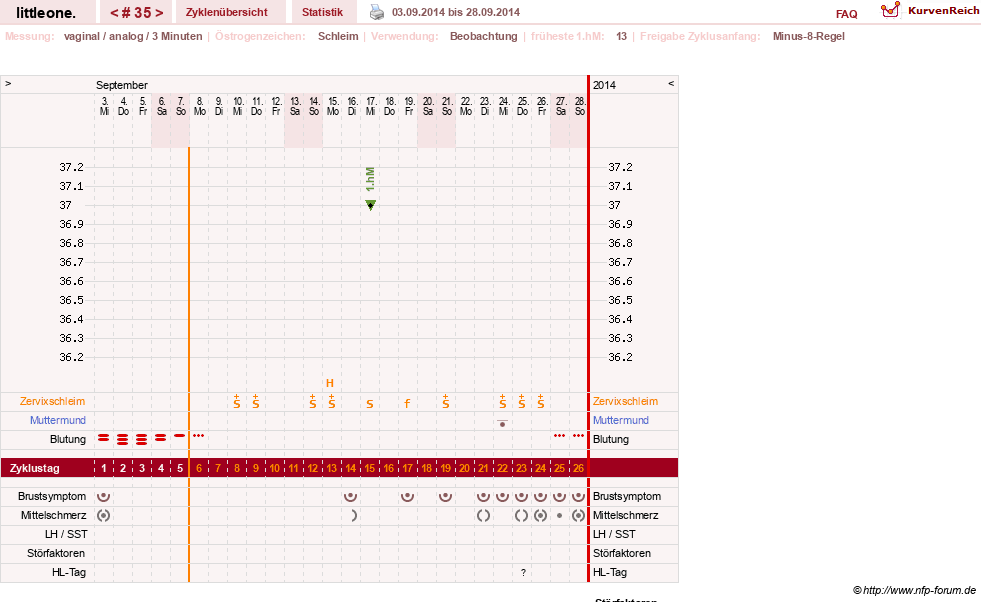Screen dimensions: 981x602
Task: Click the 'f' mucus symbol on cycle day 17
Action: [x=407, y=404]
